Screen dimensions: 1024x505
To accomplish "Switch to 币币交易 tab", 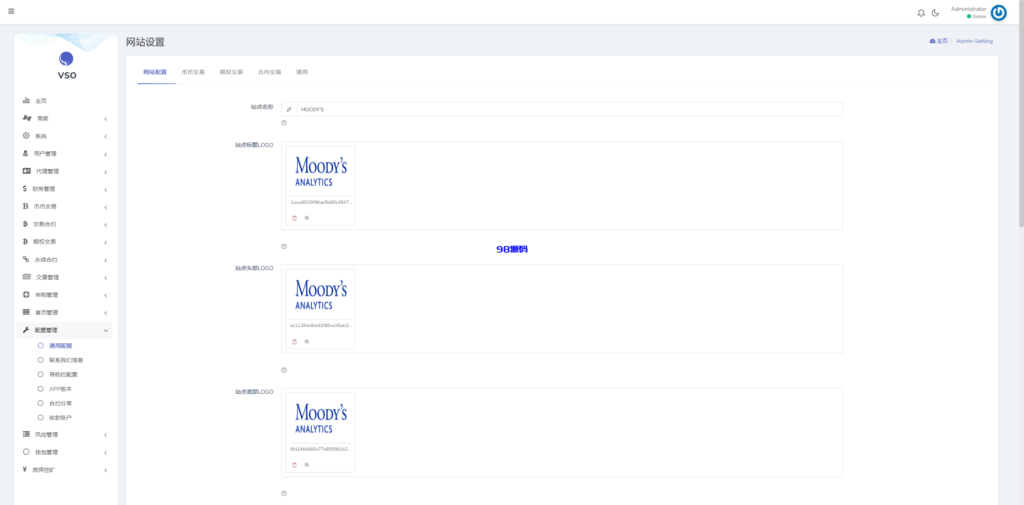I will [x=193, y=72].
